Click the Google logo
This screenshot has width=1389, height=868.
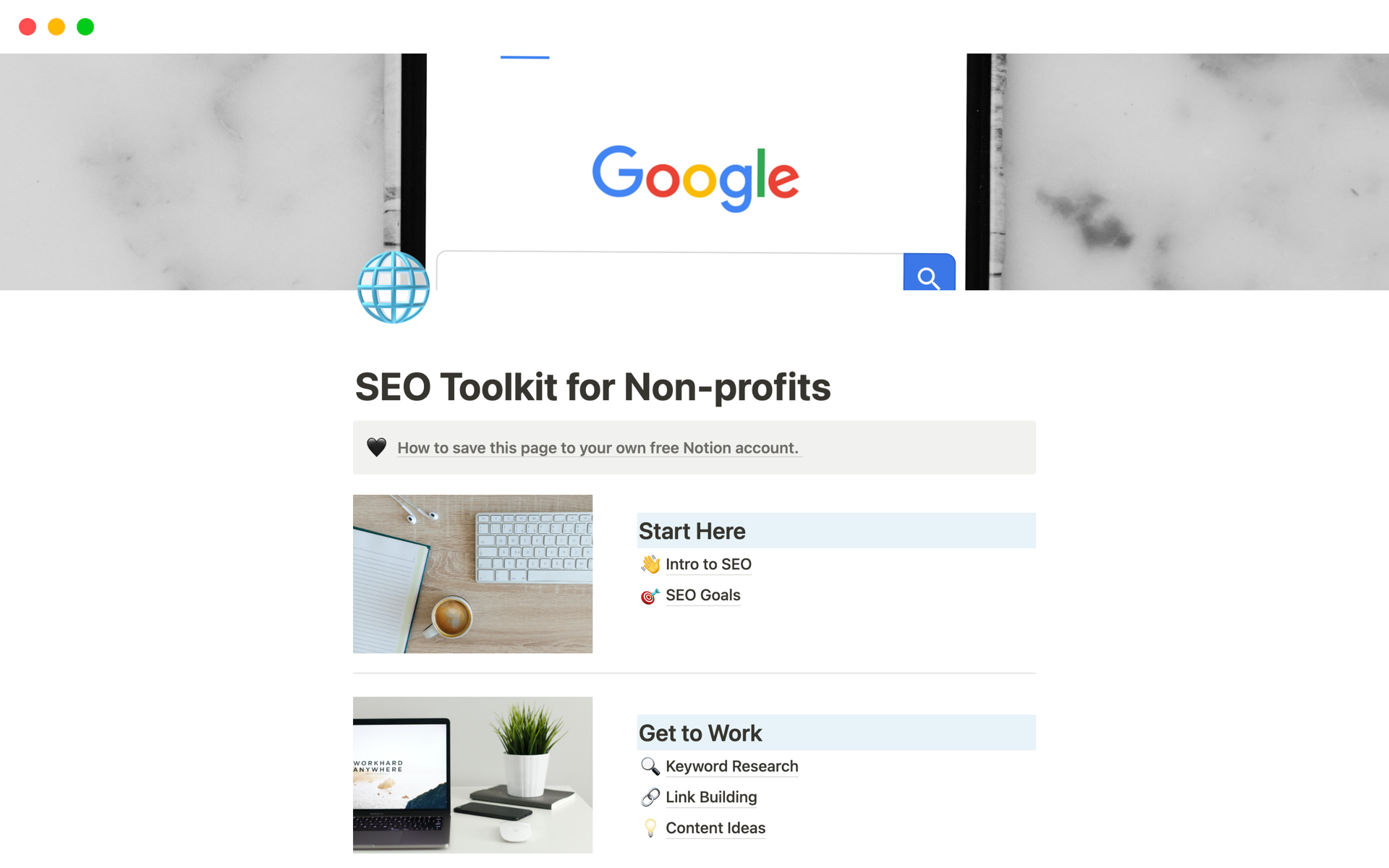[x=693, y=177]
